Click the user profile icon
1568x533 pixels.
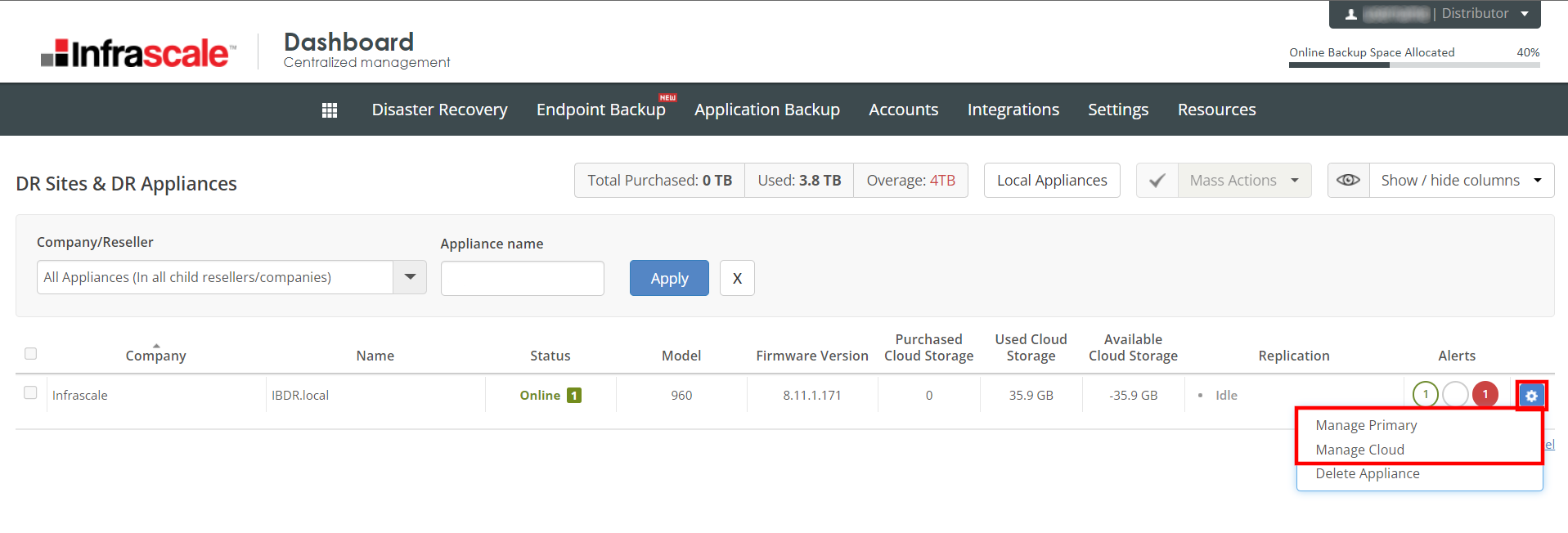[x=1351, y=14]
